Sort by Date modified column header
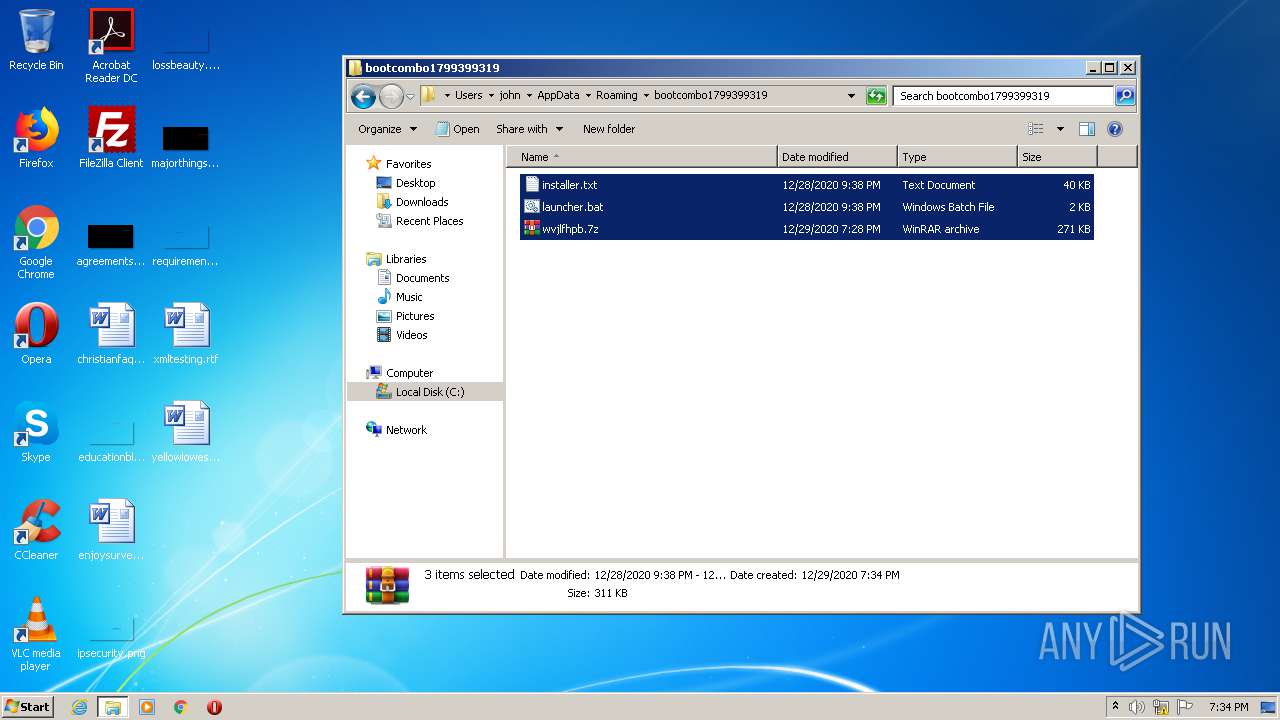Screen dimensions: 1280x720 pos(837,157)
